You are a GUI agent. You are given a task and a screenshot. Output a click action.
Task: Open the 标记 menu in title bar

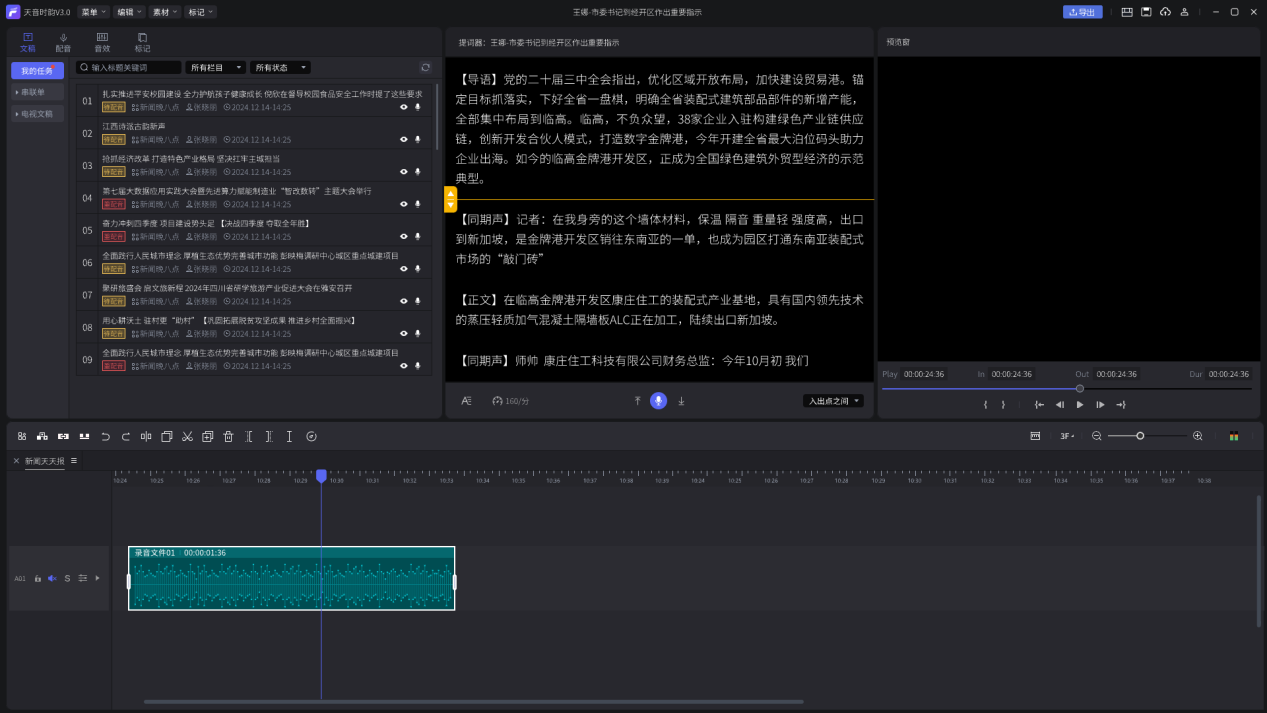tap(200, 12)
